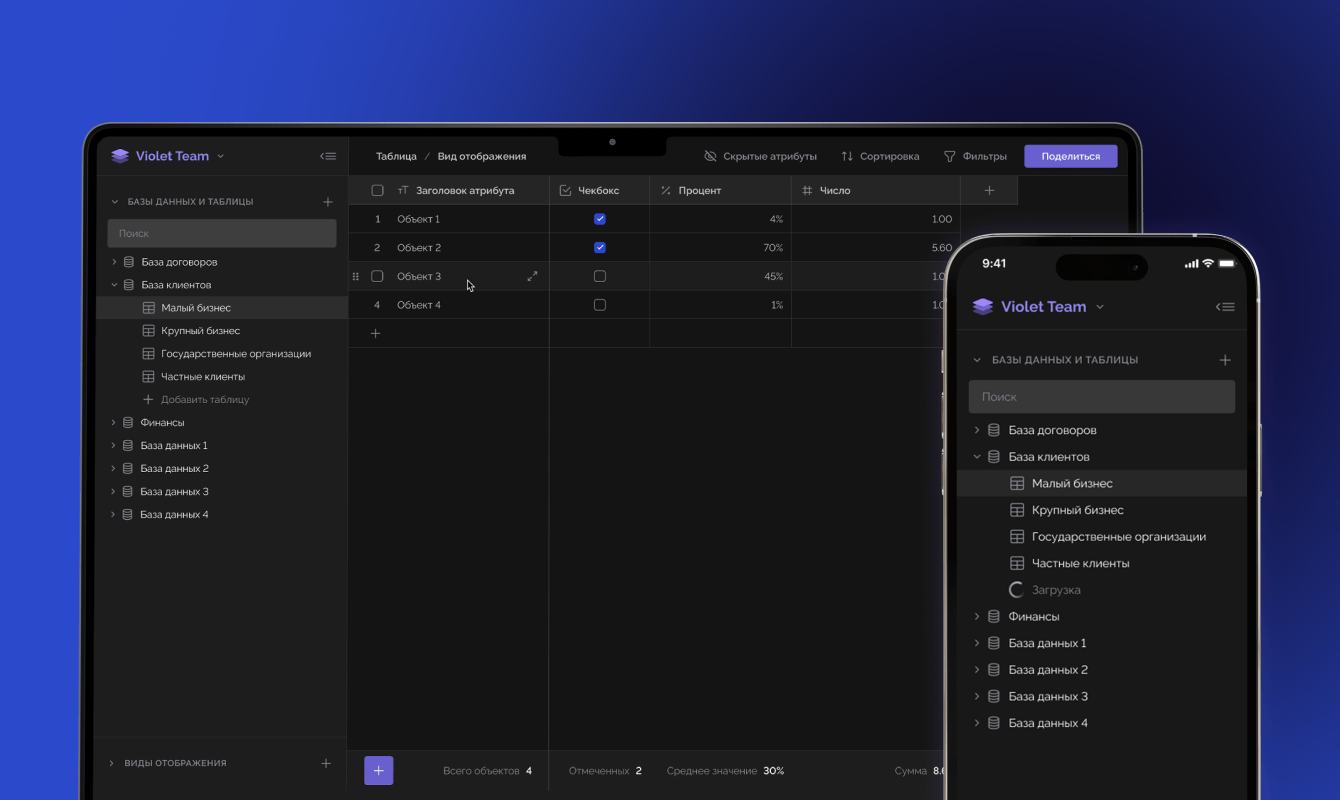Viewport: 1340px width, 800px height.
Task: Expand Финансы in the laptop sidebar
Action: tap(114, 423)
